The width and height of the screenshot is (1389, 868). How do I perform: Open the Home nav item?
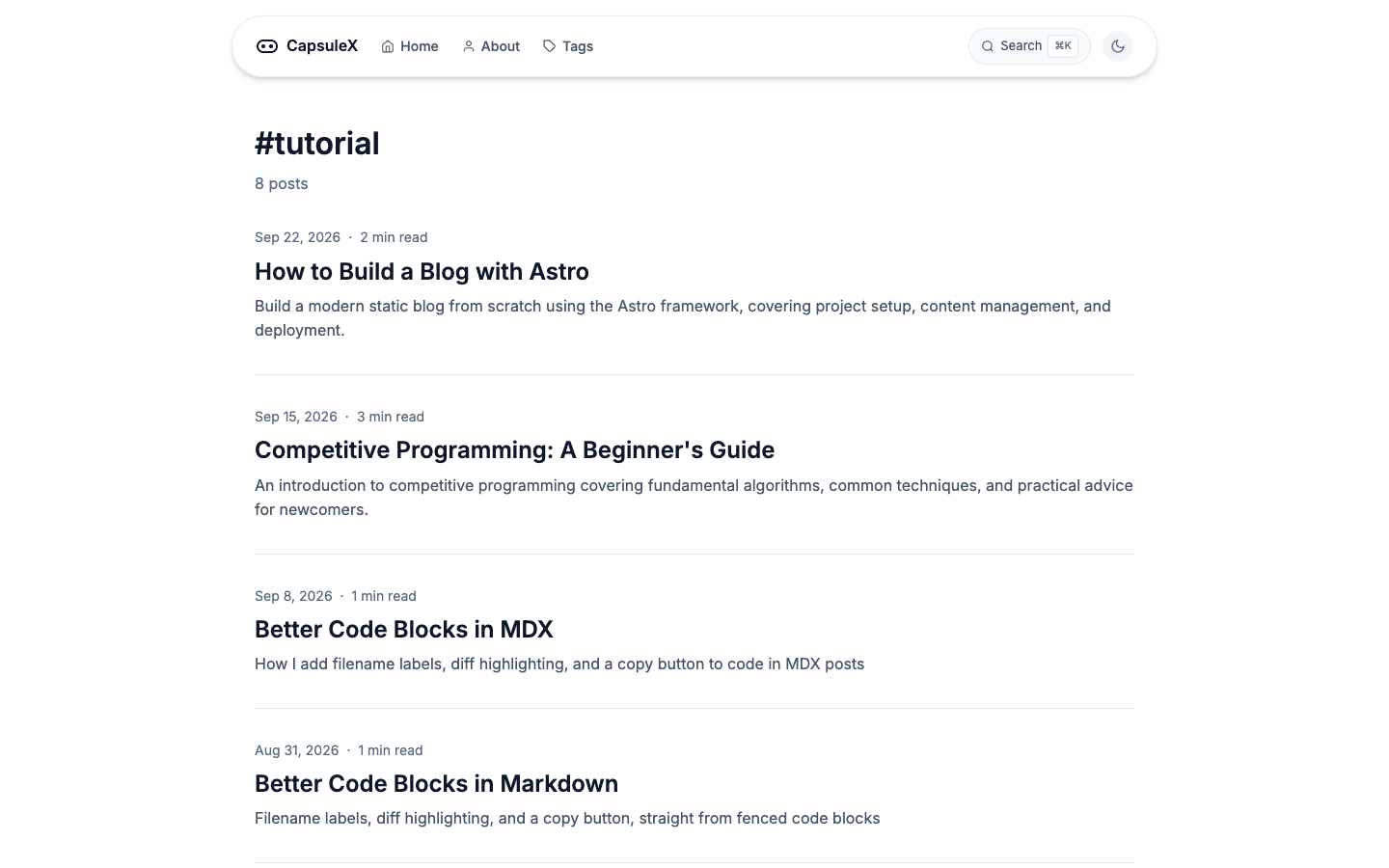[x=410, y=46]
